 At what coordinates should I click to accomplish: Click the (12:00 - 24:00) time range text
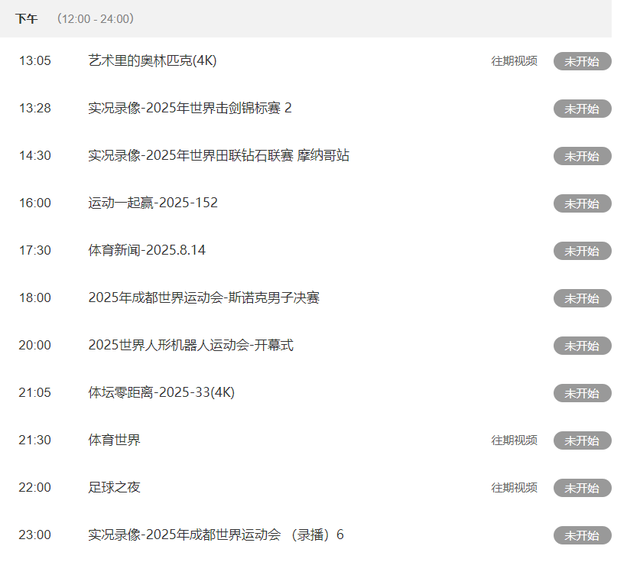tap(96, 19)
